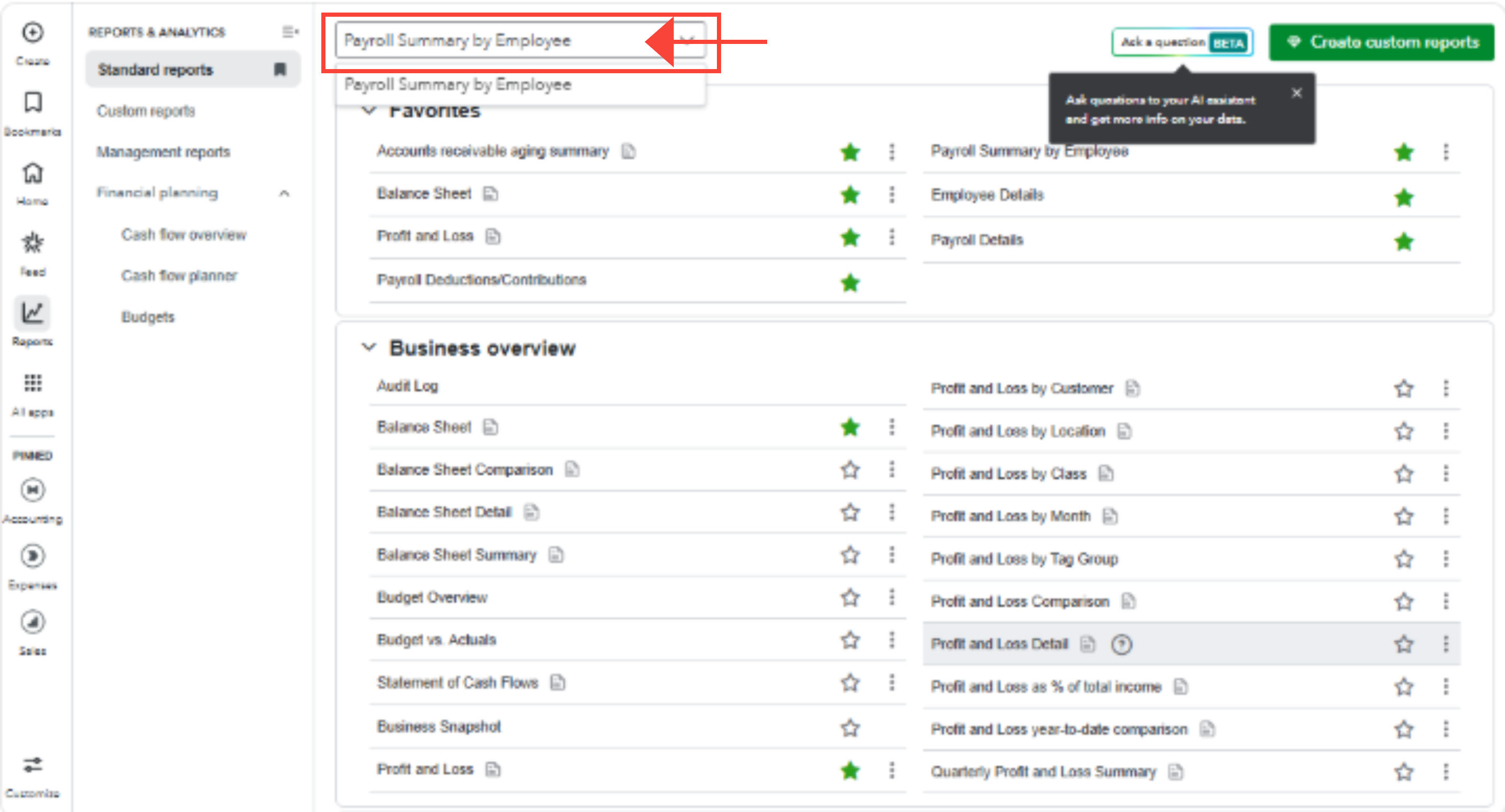1505x812 pixels.
Task: Star the Profit and Loss by Customer report
Action: pos(1403,389)
